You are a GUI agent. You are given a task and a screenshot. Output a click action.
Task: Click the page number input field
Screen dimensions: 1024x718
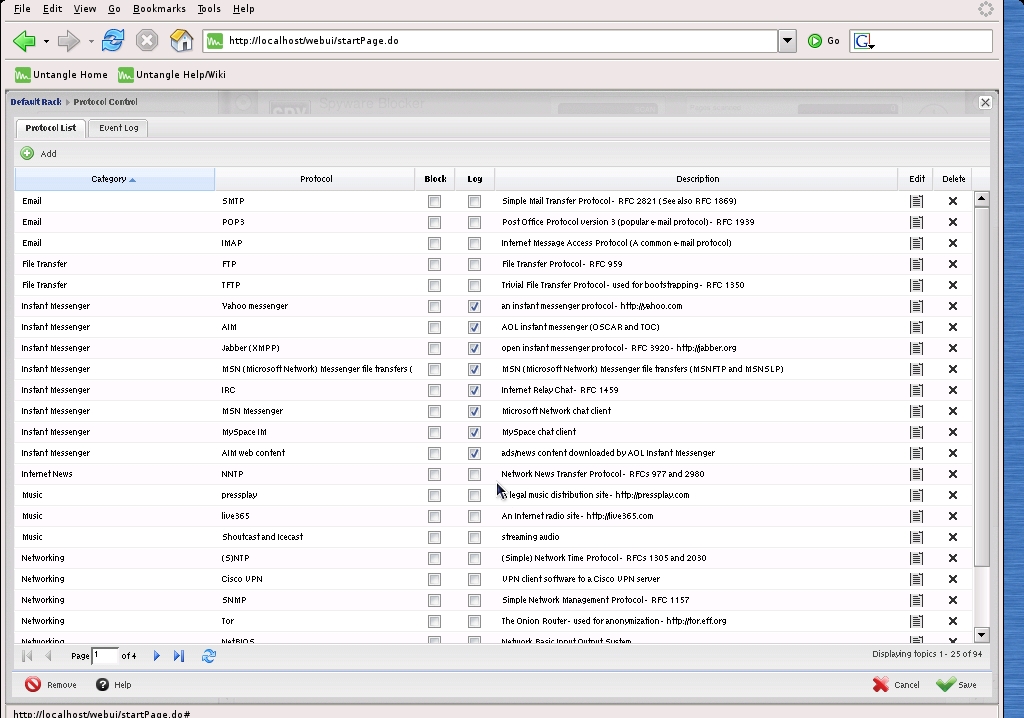point(104,655)
